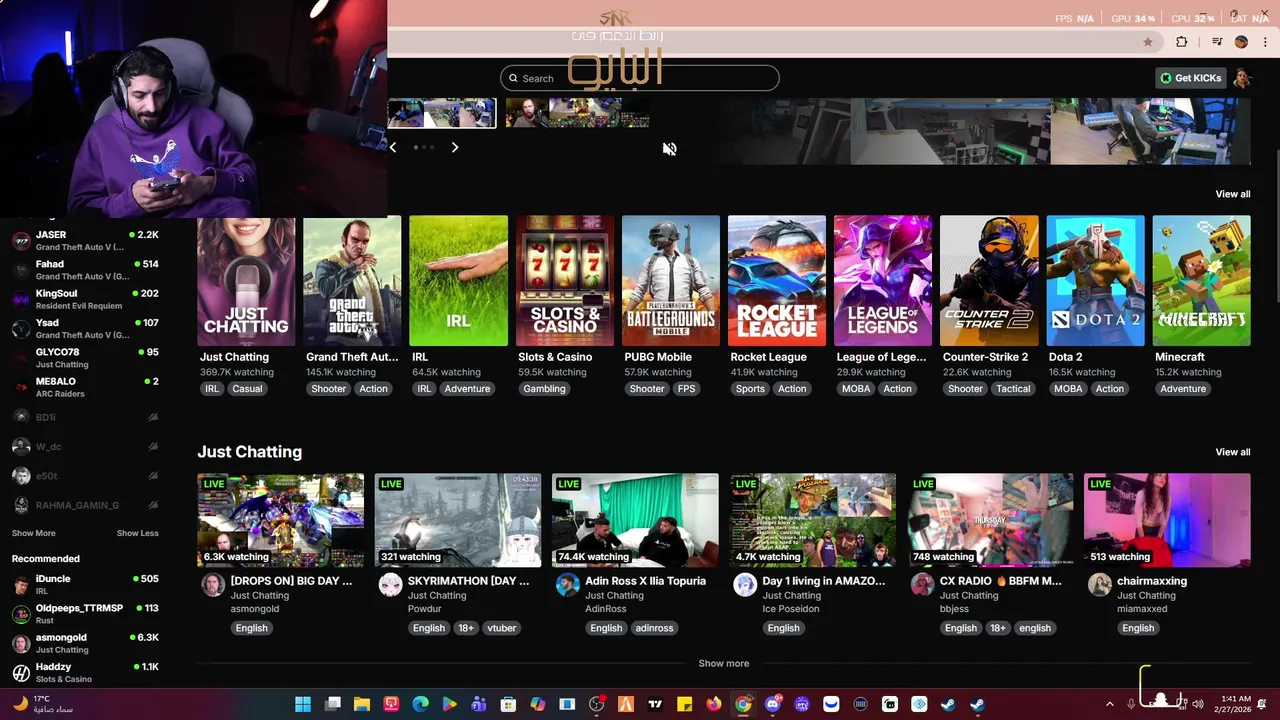Open the chairmaxxing stream thumbnail

[1167, 520]
